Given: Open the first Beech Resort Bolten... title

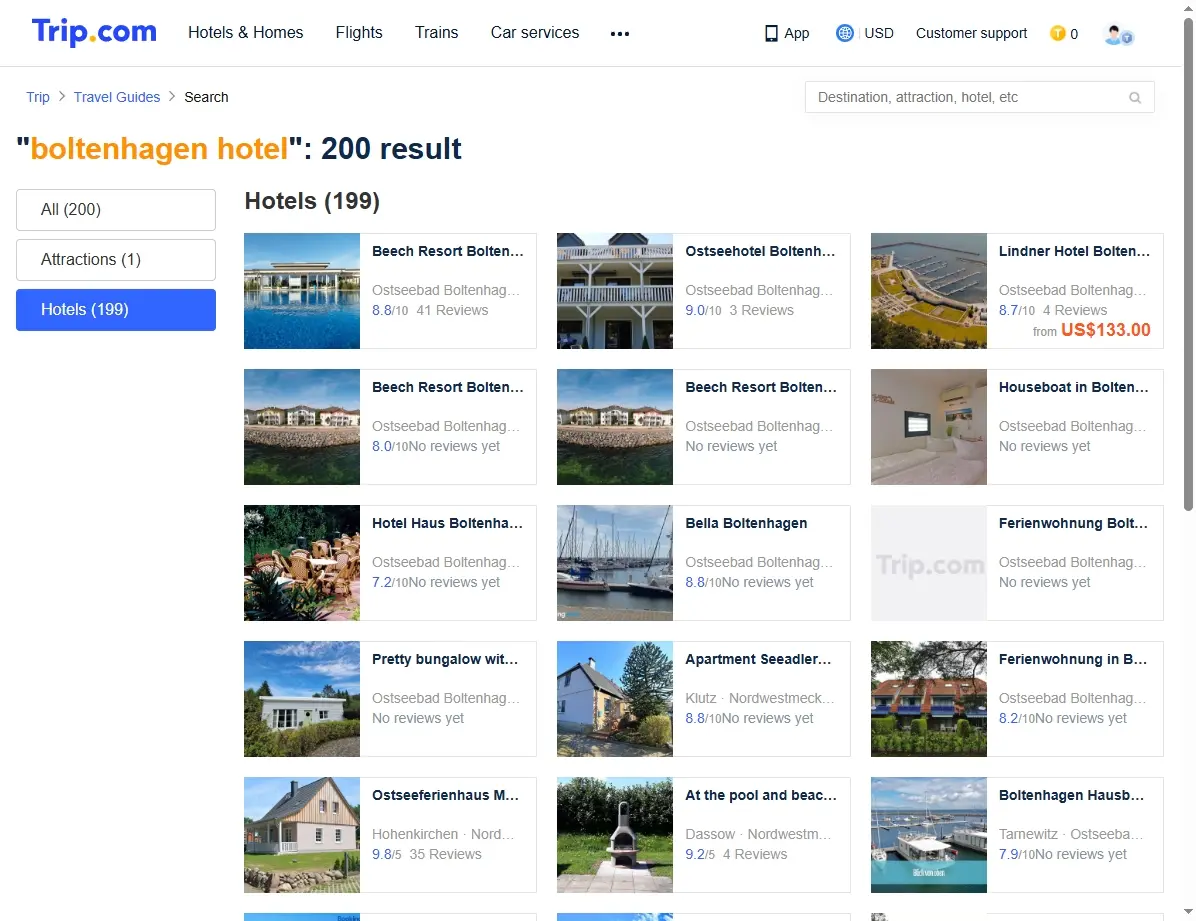Looking at the screenshot, I should (x=448, y=251).
